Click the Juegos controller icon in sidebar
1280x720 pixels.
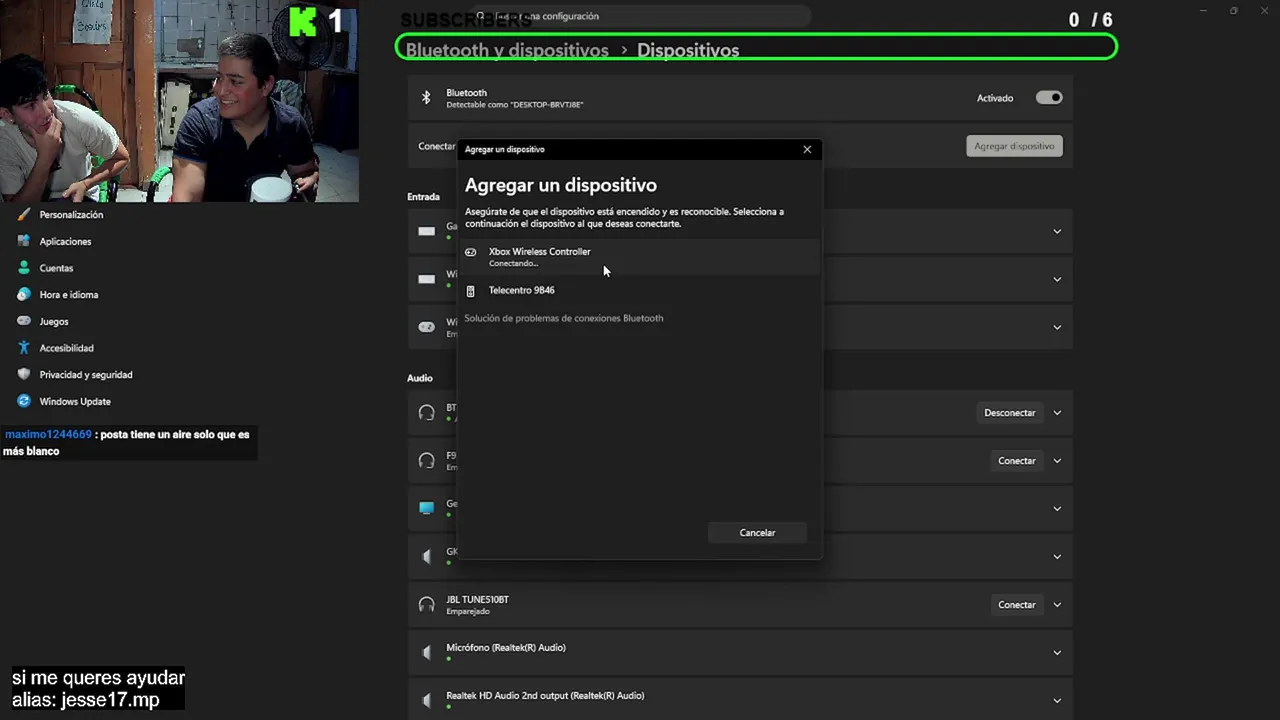tap(24, 321)
